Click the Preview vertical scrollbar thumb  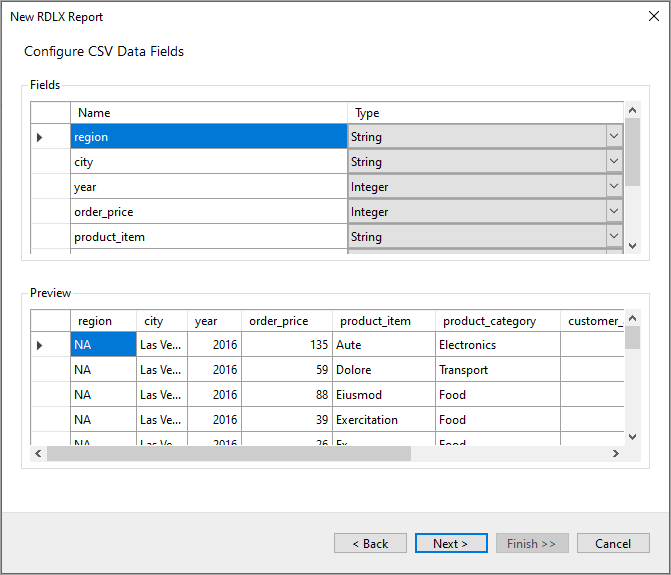point(632,338)
